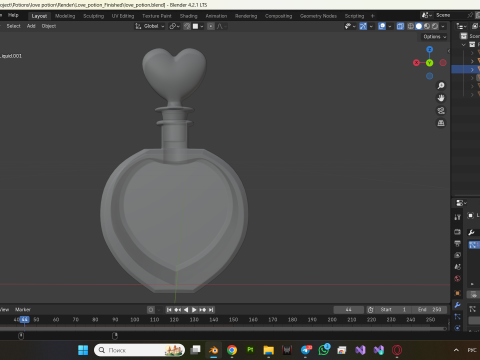Screen dimensions: 480x360
Task: Switch to the Shading workspace tab
Action: (x=188, y=16)
